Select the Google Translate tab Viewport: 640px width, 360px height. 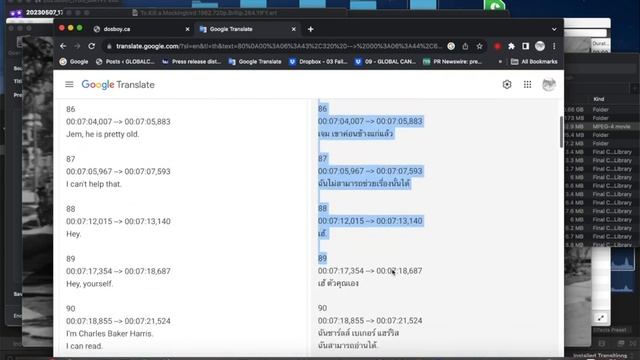click(x=247, y=29)
